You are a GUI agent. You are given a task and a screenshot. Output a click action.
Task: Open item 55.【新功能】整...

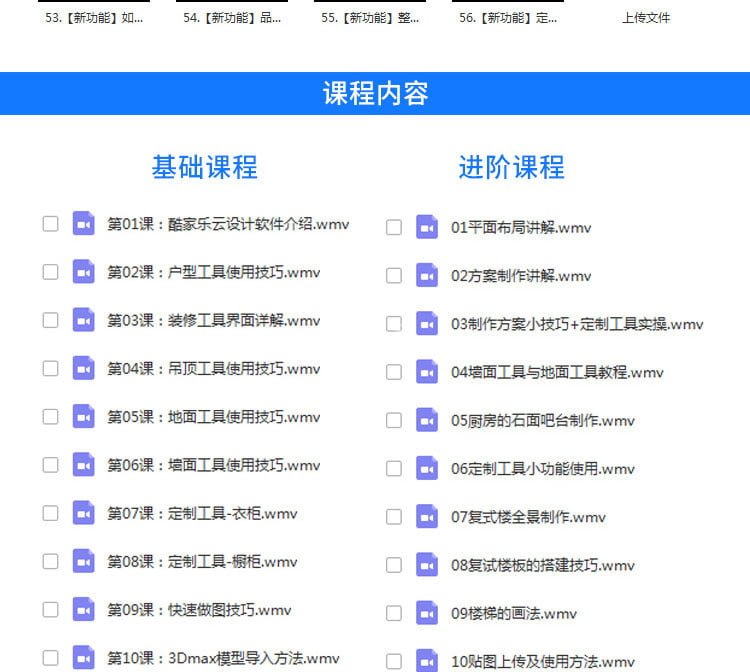[370, 18]
